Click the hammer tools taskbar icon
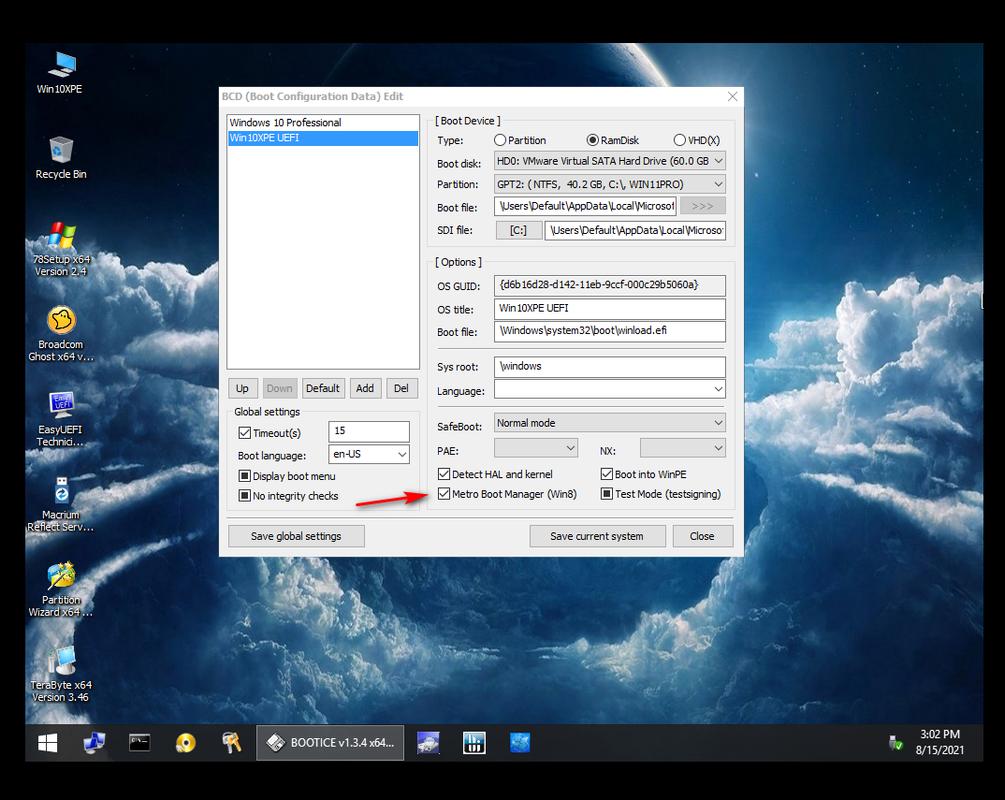 click(231, 743)
